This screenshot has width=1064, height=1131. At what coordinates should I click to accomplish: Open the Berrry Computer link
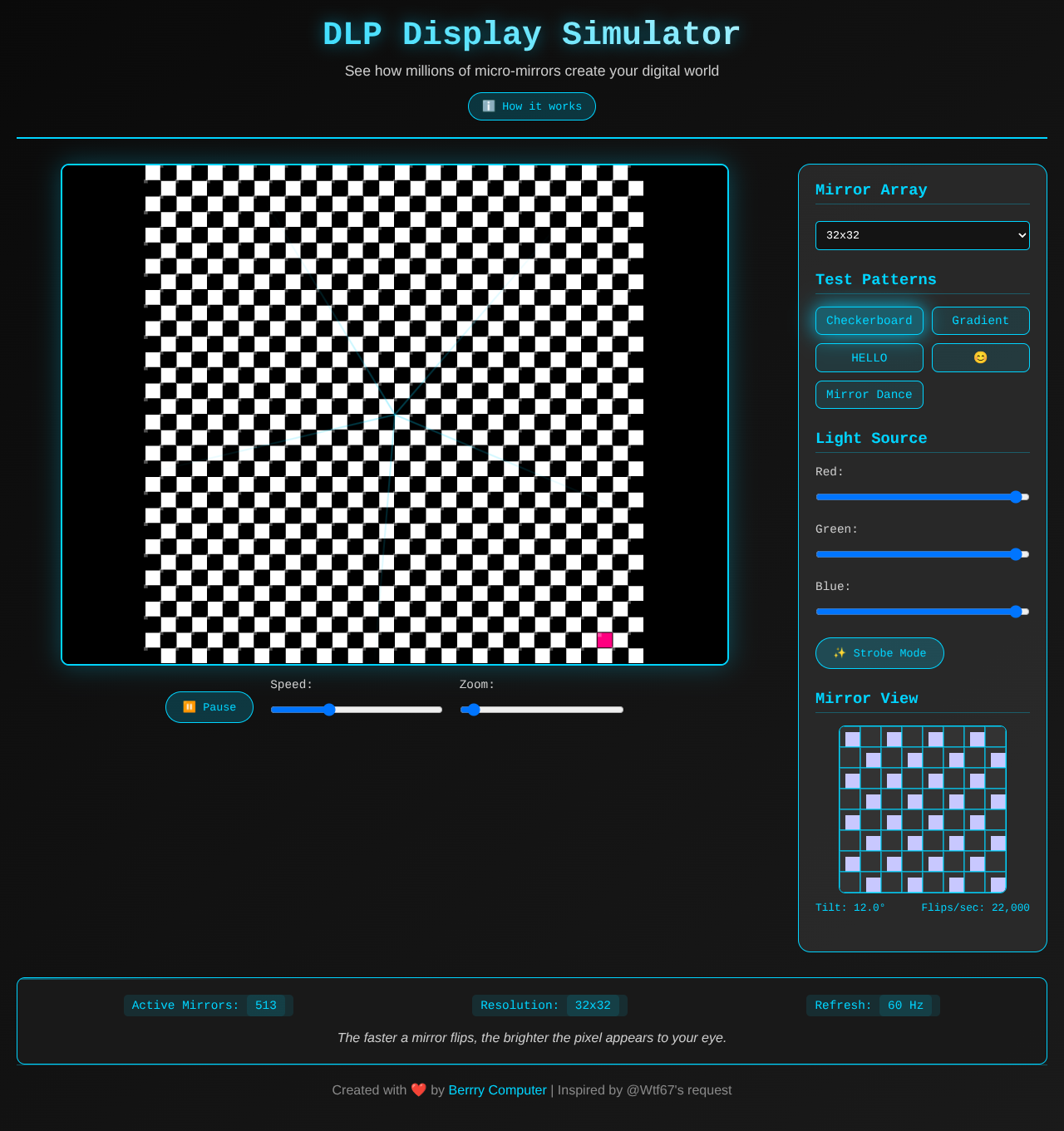497,1089
